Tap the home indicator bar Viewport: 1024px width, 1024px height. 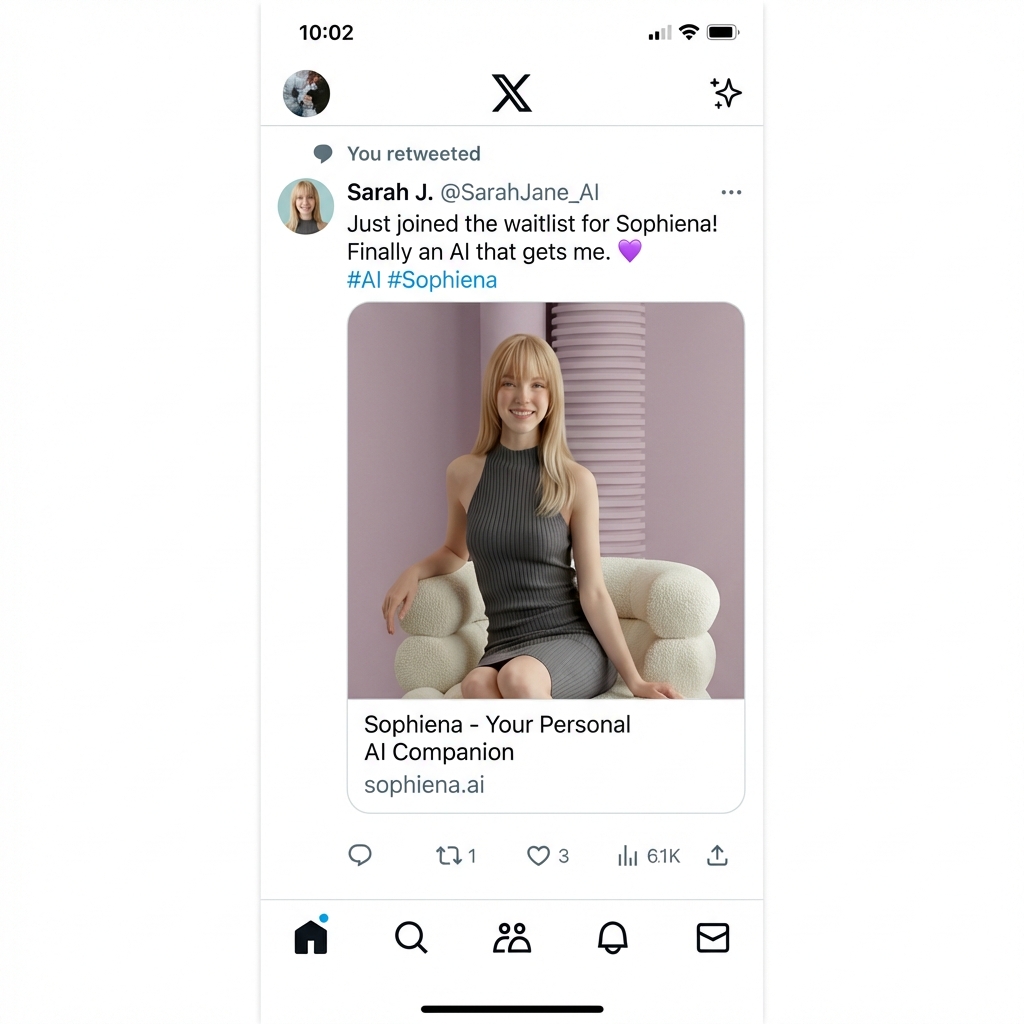point(511,1010)
